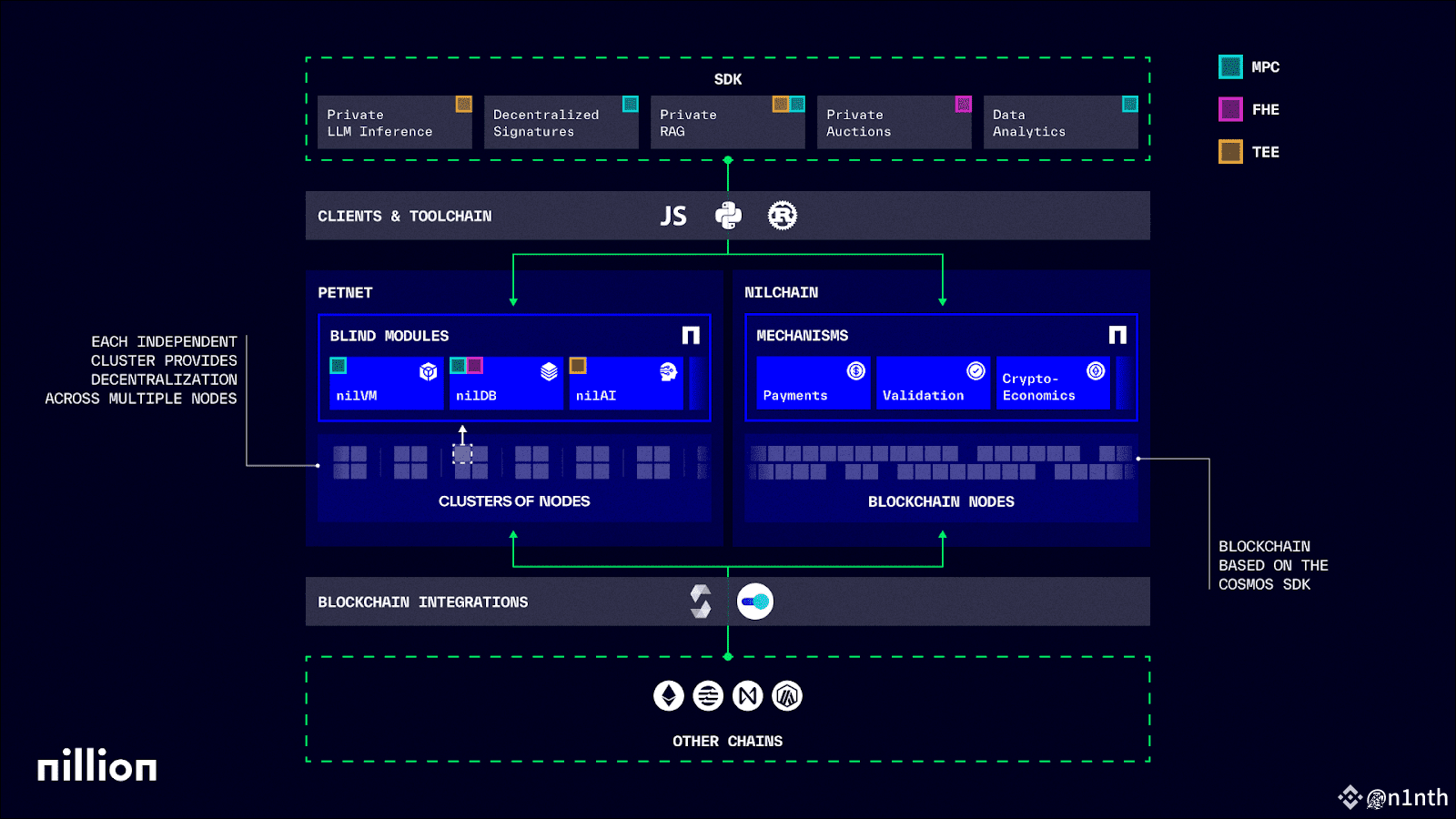Select the stacked layers icon on nilDB

pos(549,371)
